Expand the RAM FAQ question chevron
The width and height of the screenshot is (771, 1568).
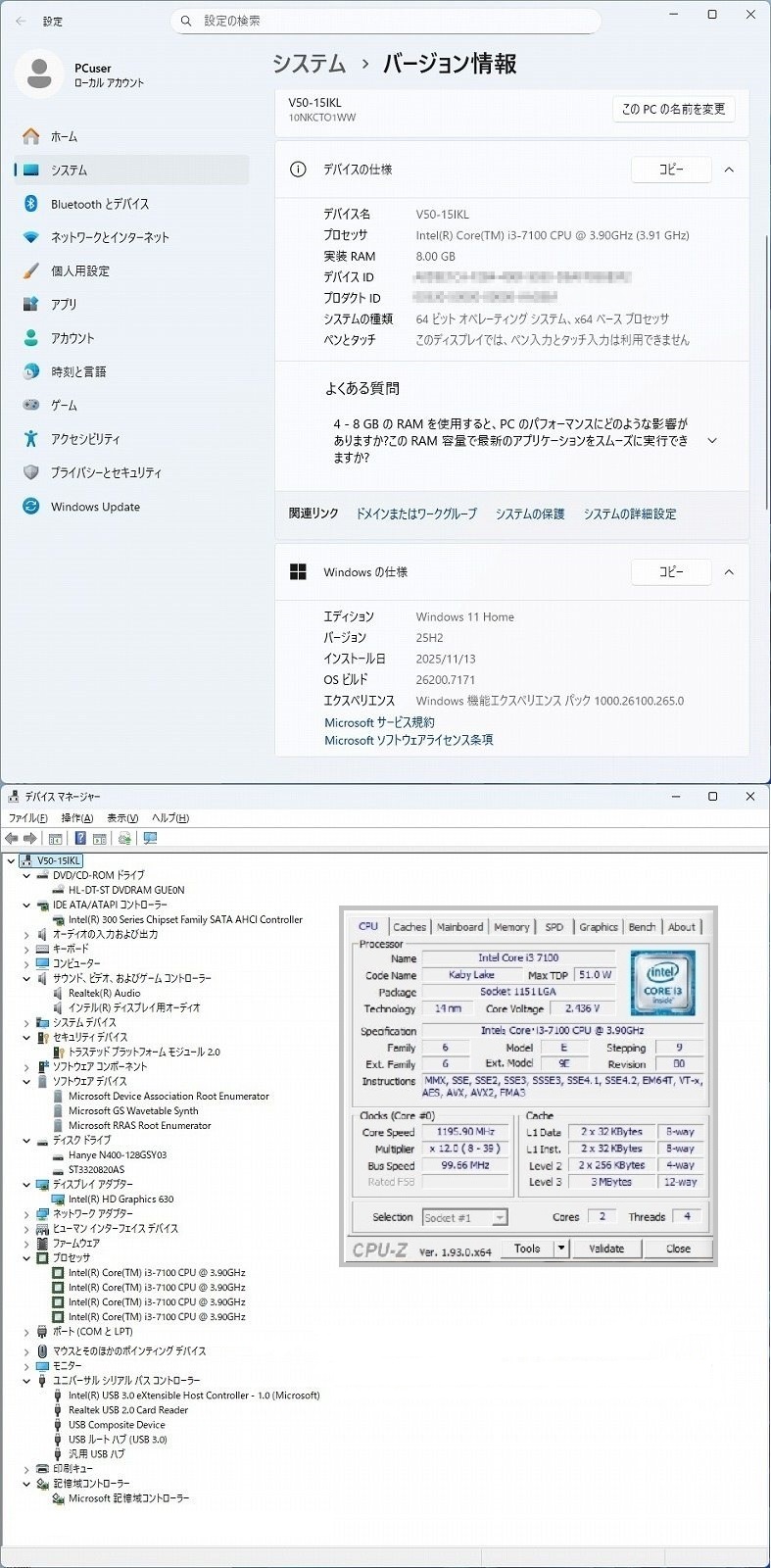712,441
